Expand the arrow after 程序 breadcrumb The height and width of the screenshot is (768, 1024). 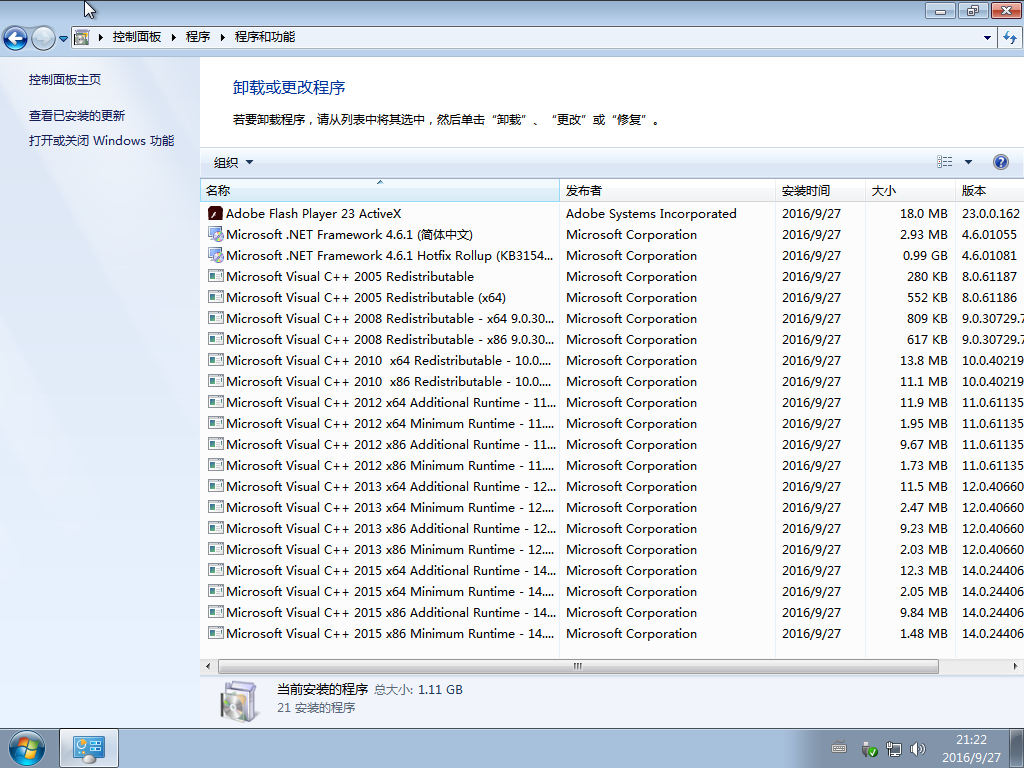223,37
